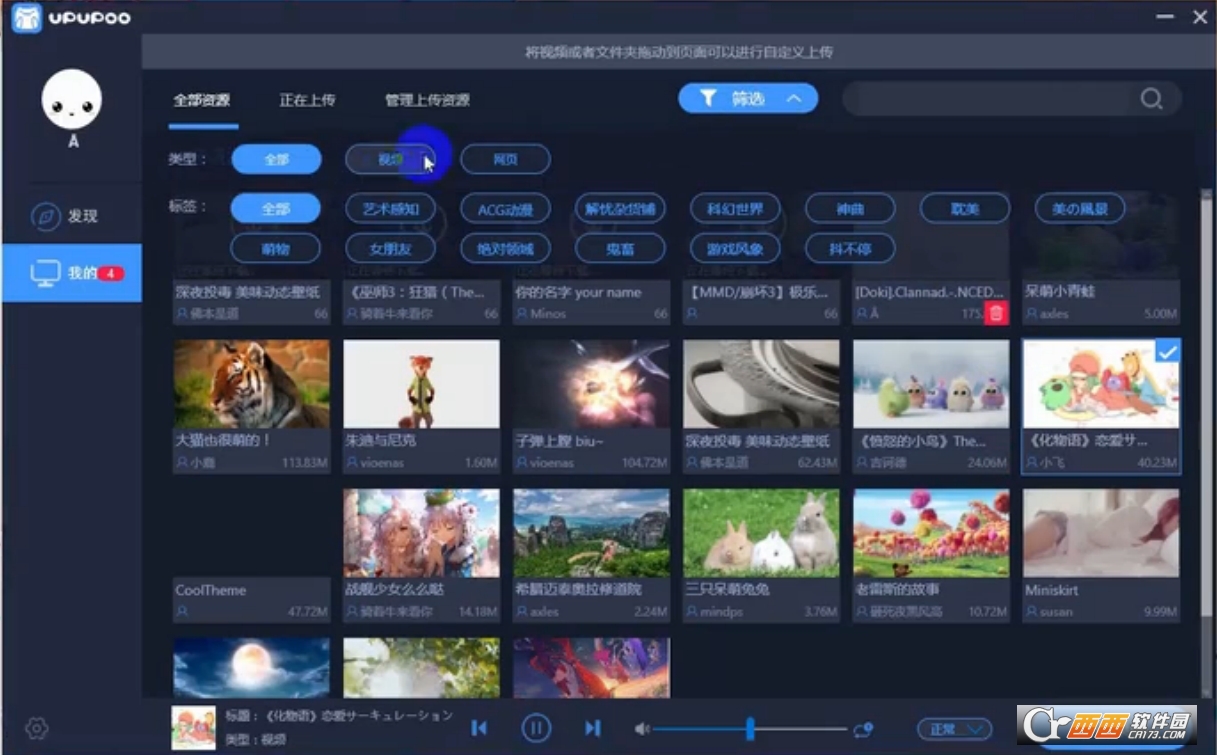Viewport: 1217px width, 755px height.
Task: Uncheck the selected 《化物语》 wallpaper checkmark
Action: pos(1167,352)
